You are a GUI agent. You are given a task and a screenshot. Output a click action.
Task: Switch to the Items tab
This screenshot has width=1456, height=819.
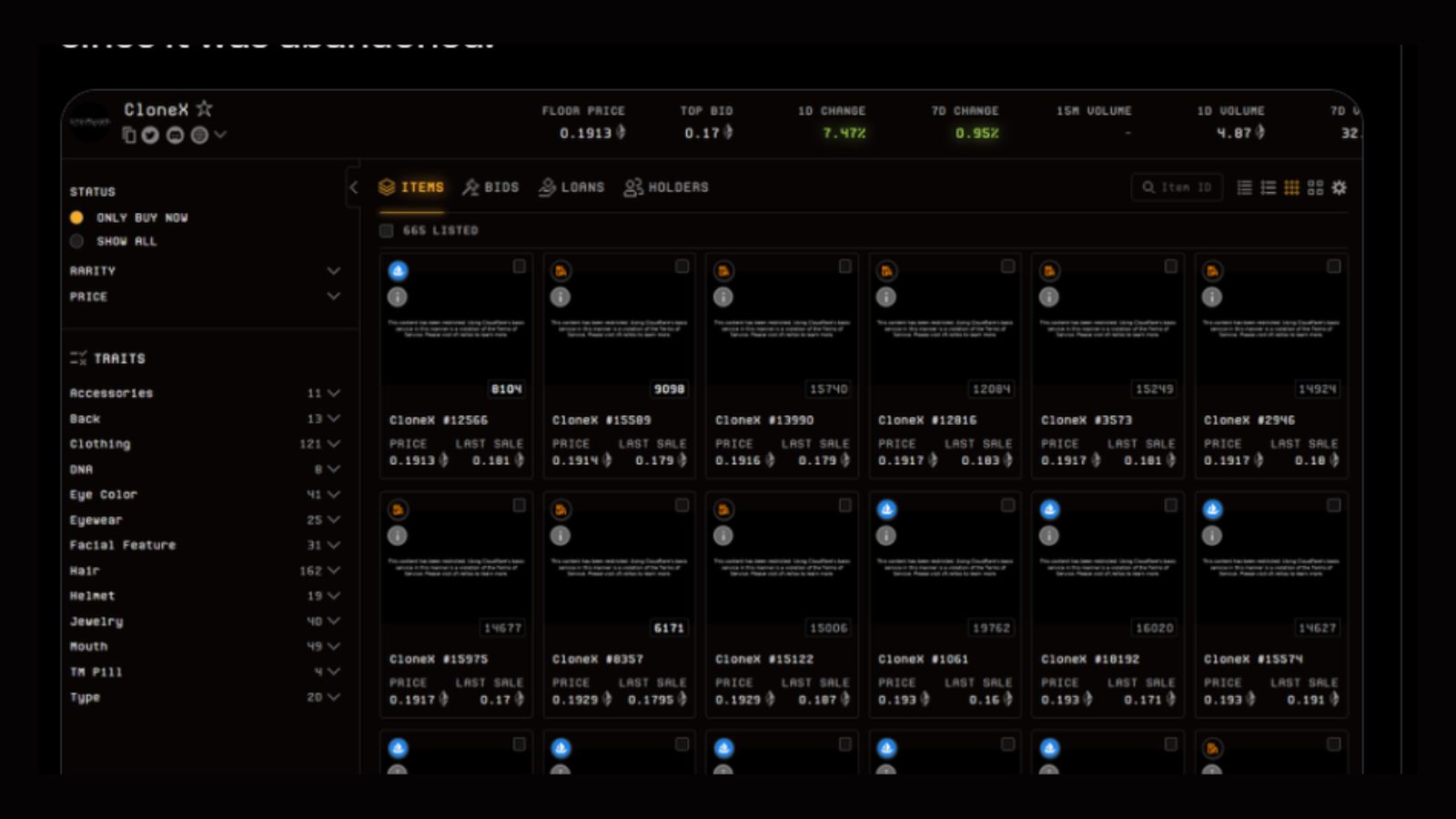point(411,187)
